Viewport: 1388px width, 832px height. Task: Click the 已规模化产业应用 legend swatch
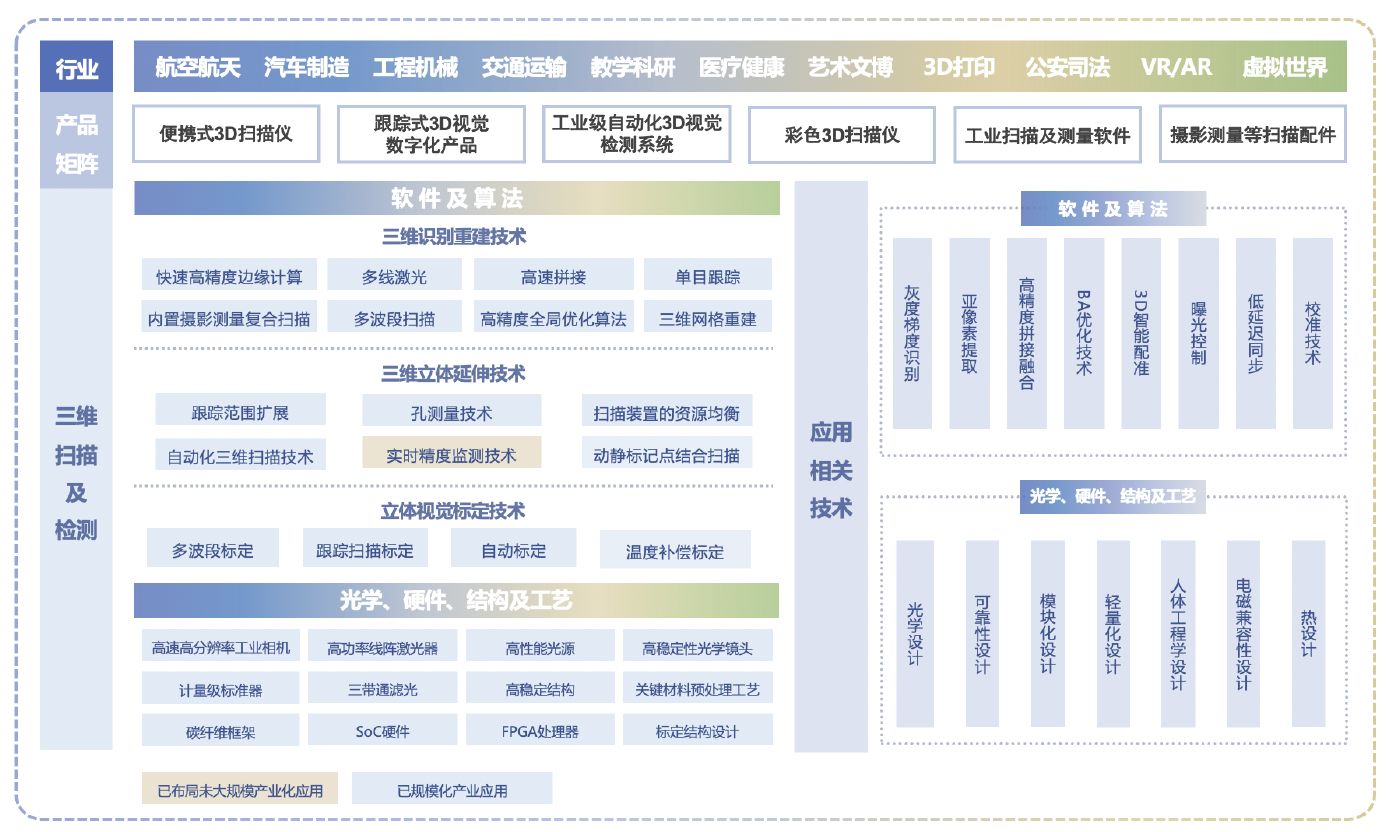(x=452, y=788)
